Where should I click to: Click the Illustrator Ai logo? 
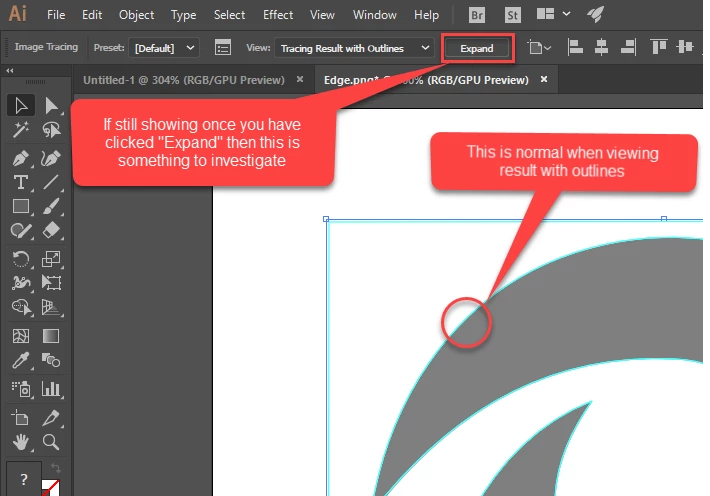click(18, 14)
